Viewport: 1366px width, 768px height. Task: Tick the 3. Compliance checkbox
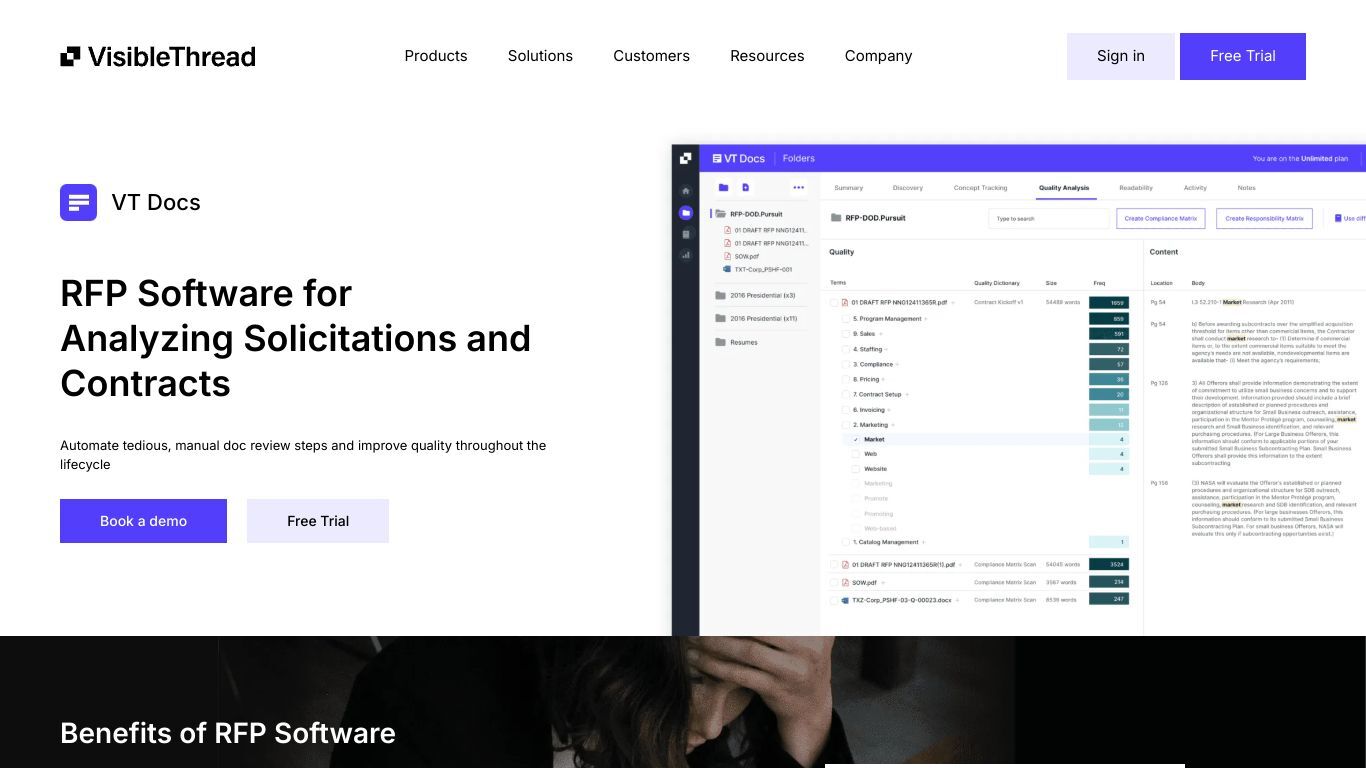coord(846,364)
